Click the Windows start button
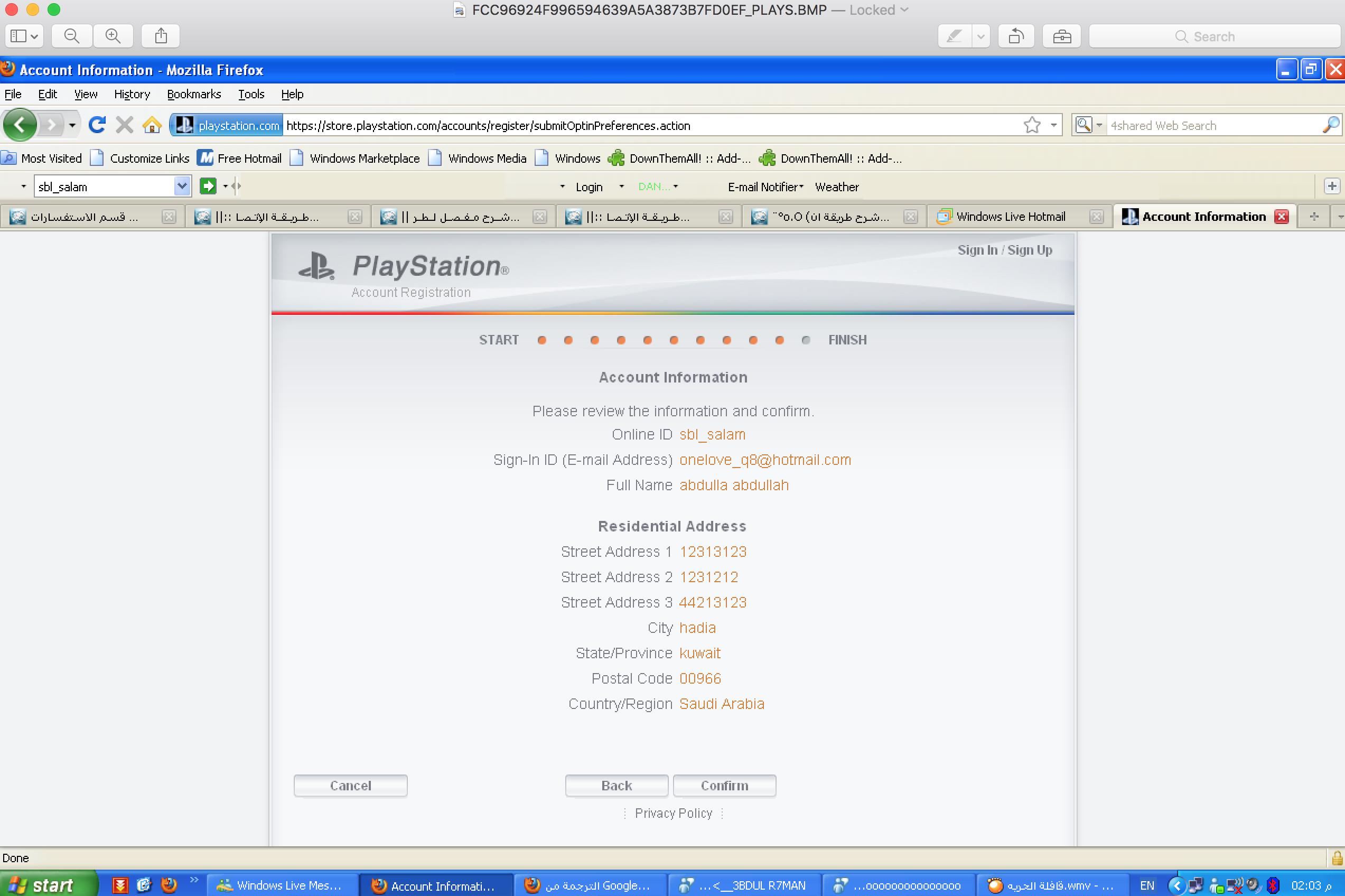Image resolution: width=1345 pixels, height=896 pixels. coord(47,884)
